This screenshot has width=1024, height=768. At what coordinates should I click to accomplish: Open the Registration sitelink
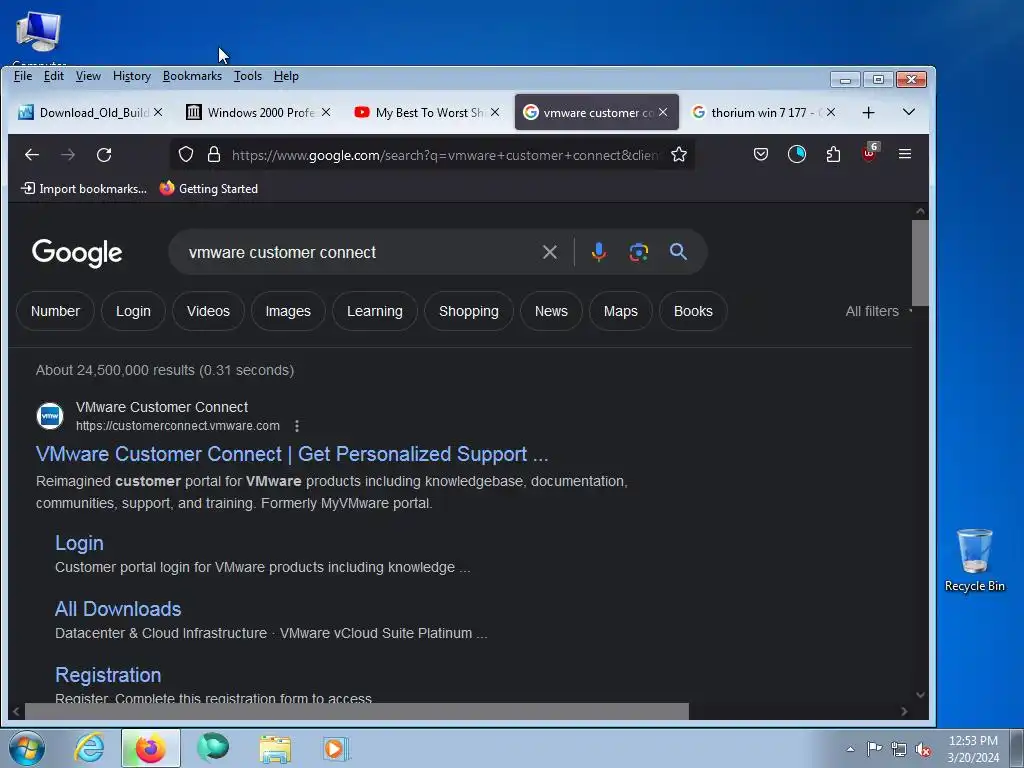point(108,675)
